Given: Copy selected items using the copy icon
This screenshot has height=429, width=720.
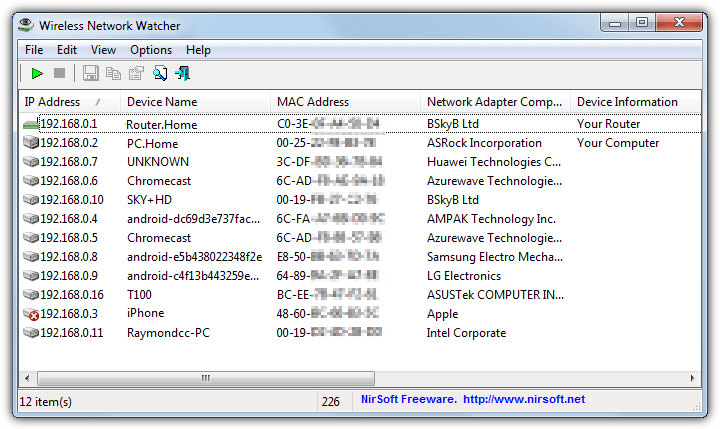Looking at the screenshot, I should point(113,73).
